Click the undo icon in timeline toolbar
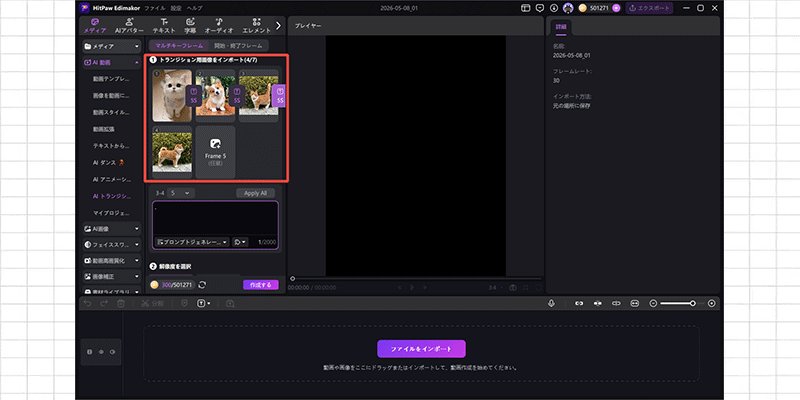The image size is (800, 400). coord(88,303)
